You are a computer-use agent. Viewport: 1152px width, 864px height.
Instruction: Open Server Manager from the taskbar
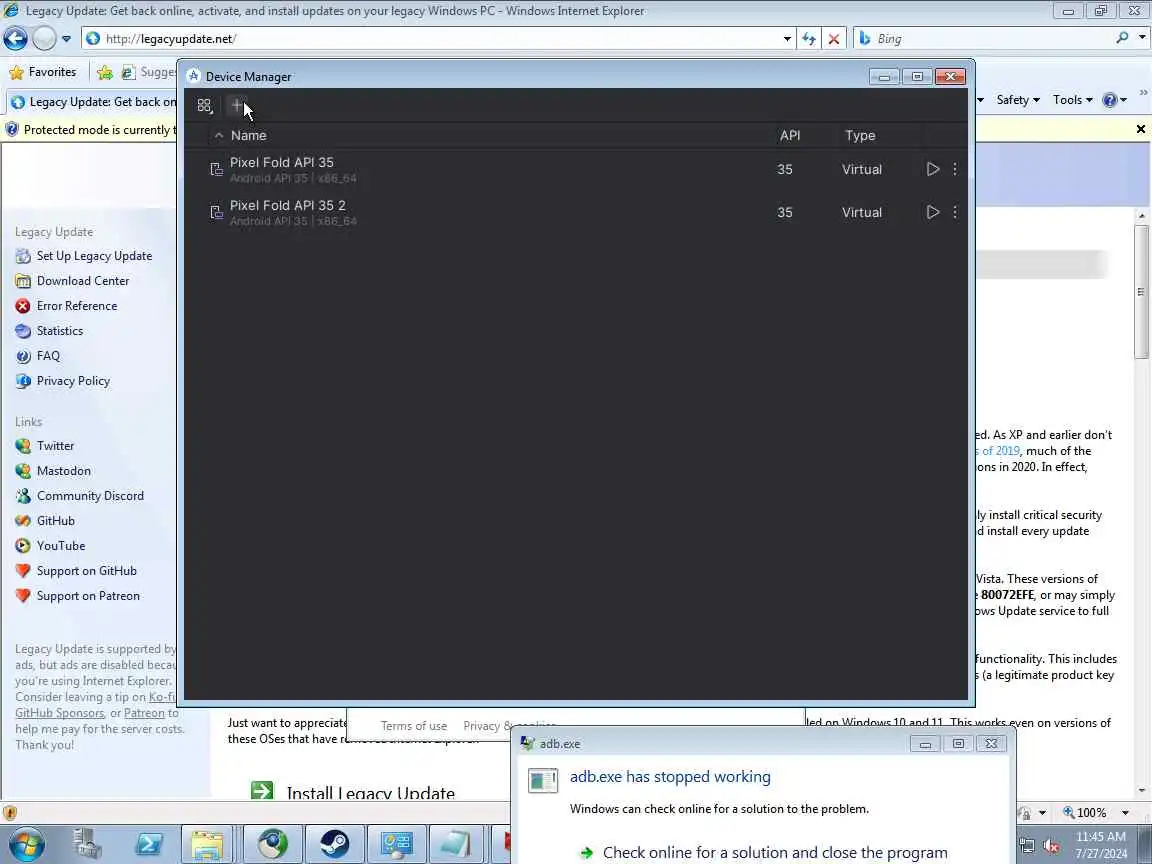87,843
